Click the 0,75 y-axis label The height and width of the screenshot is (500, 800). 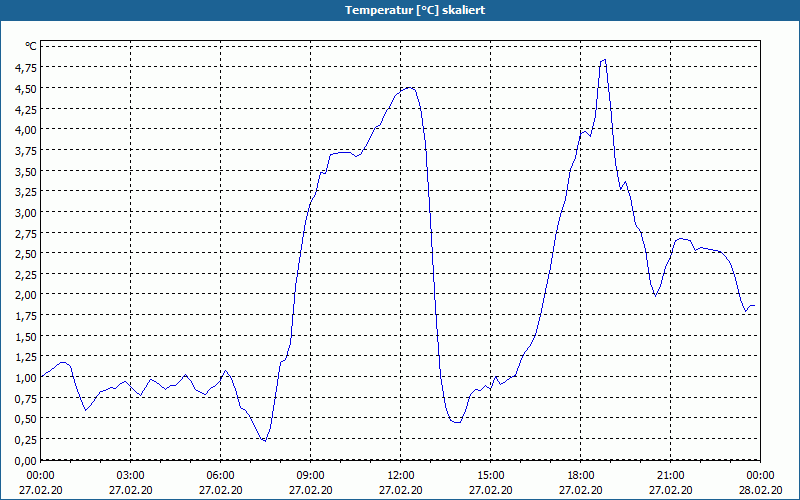pos(28,398)
